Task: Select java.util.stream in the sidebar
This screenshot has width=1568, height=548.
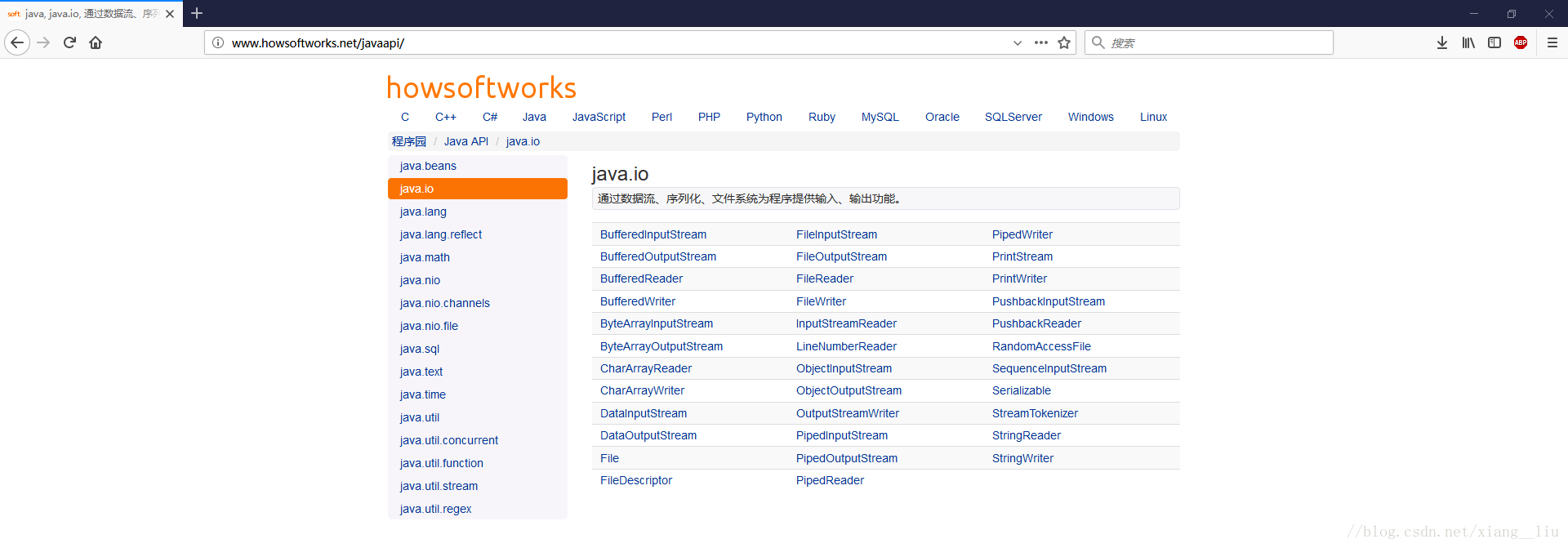Action: tap(478, 486)
